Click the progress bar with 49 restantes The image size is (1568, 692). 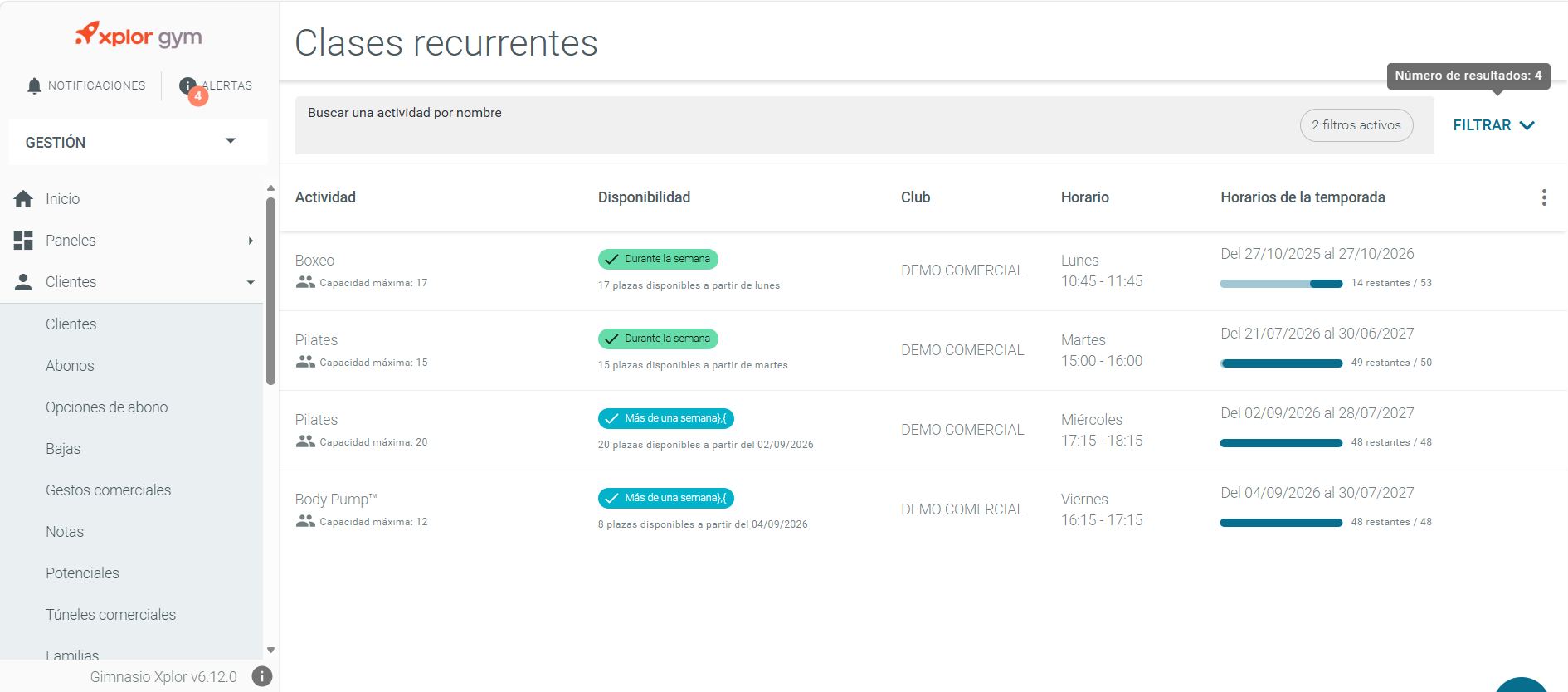click(1281, 363)
